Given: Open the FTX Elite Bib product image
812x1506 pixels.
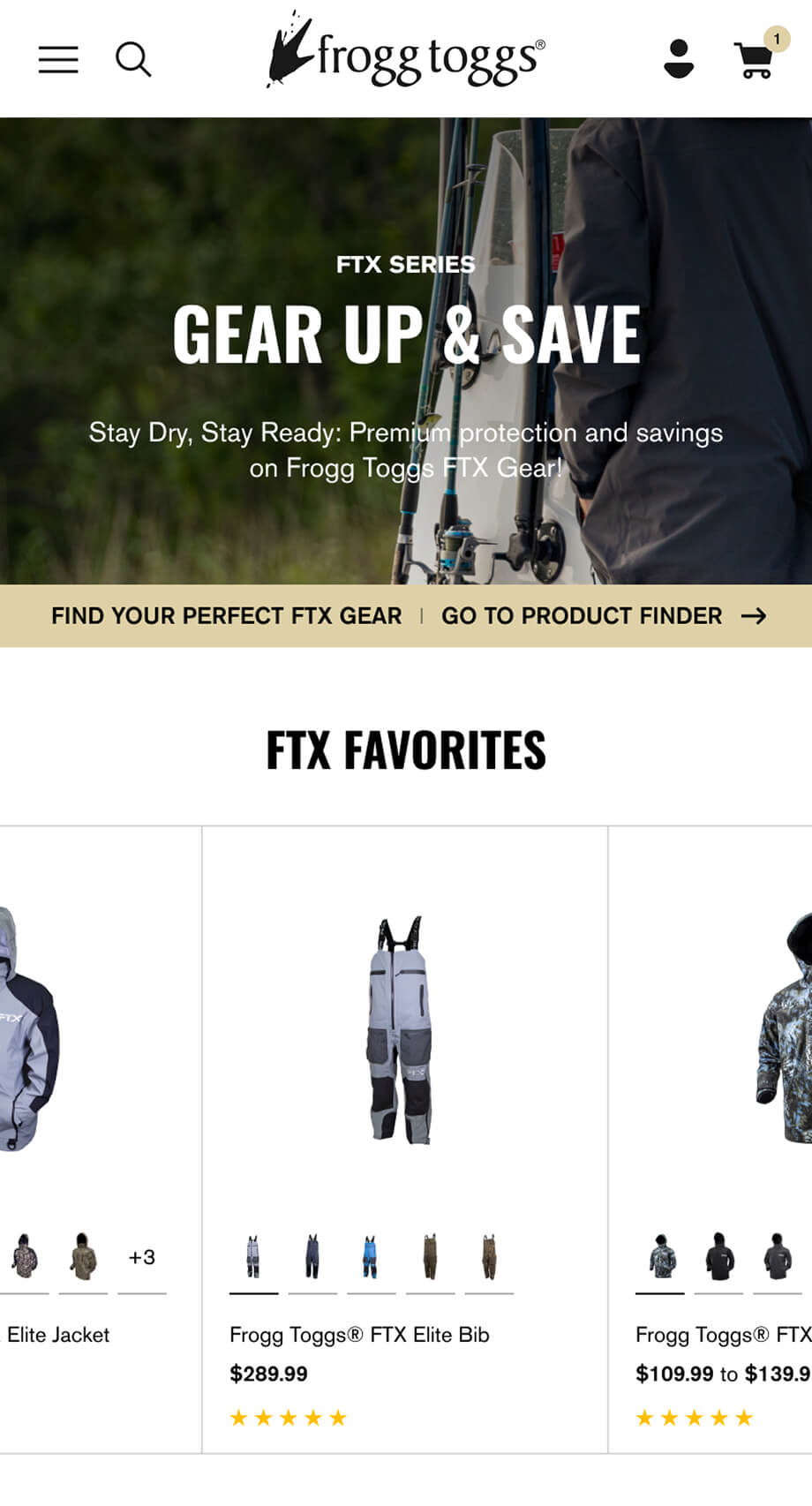Looking at the screenshot, I should 400,1029.
